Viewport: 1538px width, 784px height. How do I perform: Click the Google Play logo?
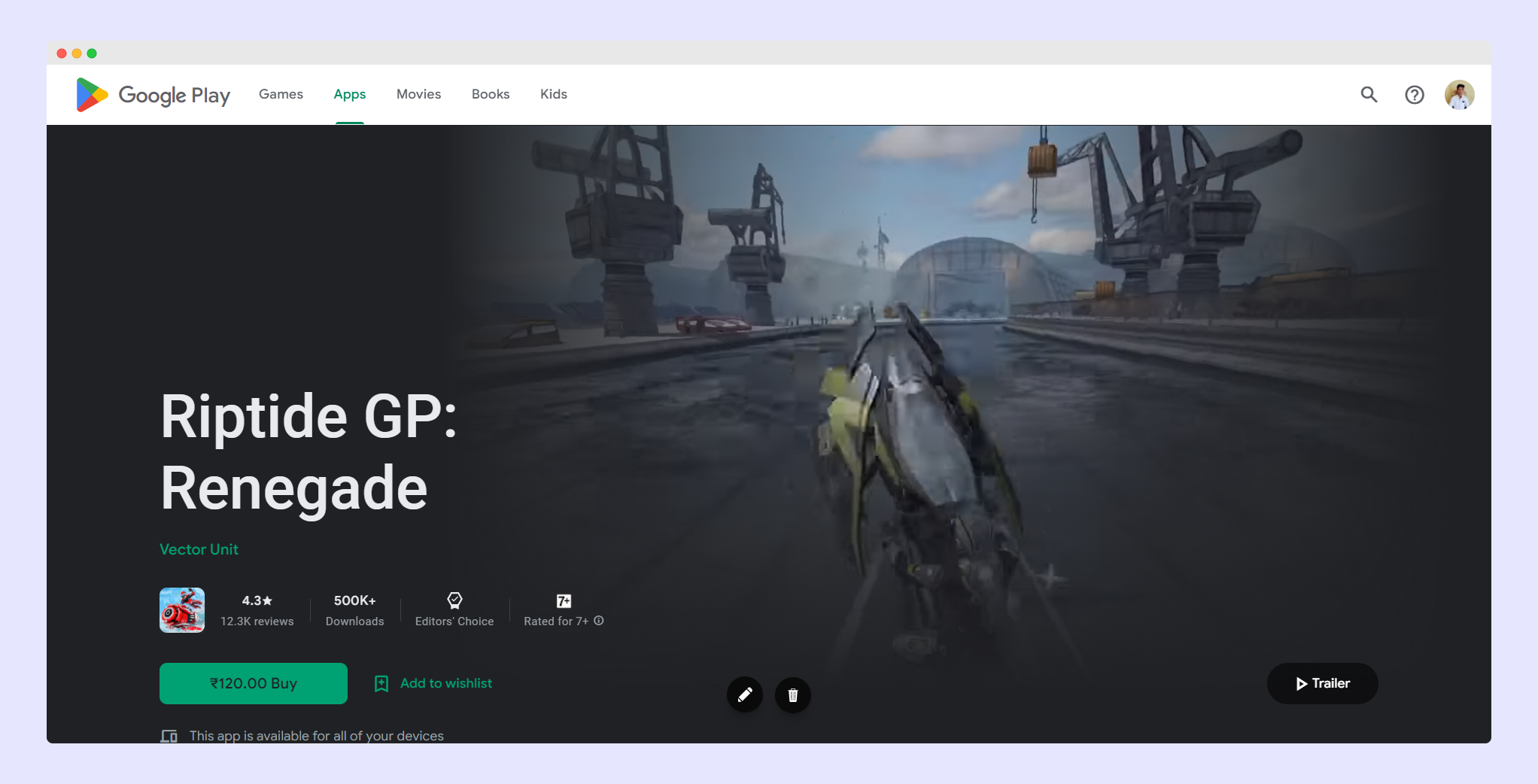point(153,95)
